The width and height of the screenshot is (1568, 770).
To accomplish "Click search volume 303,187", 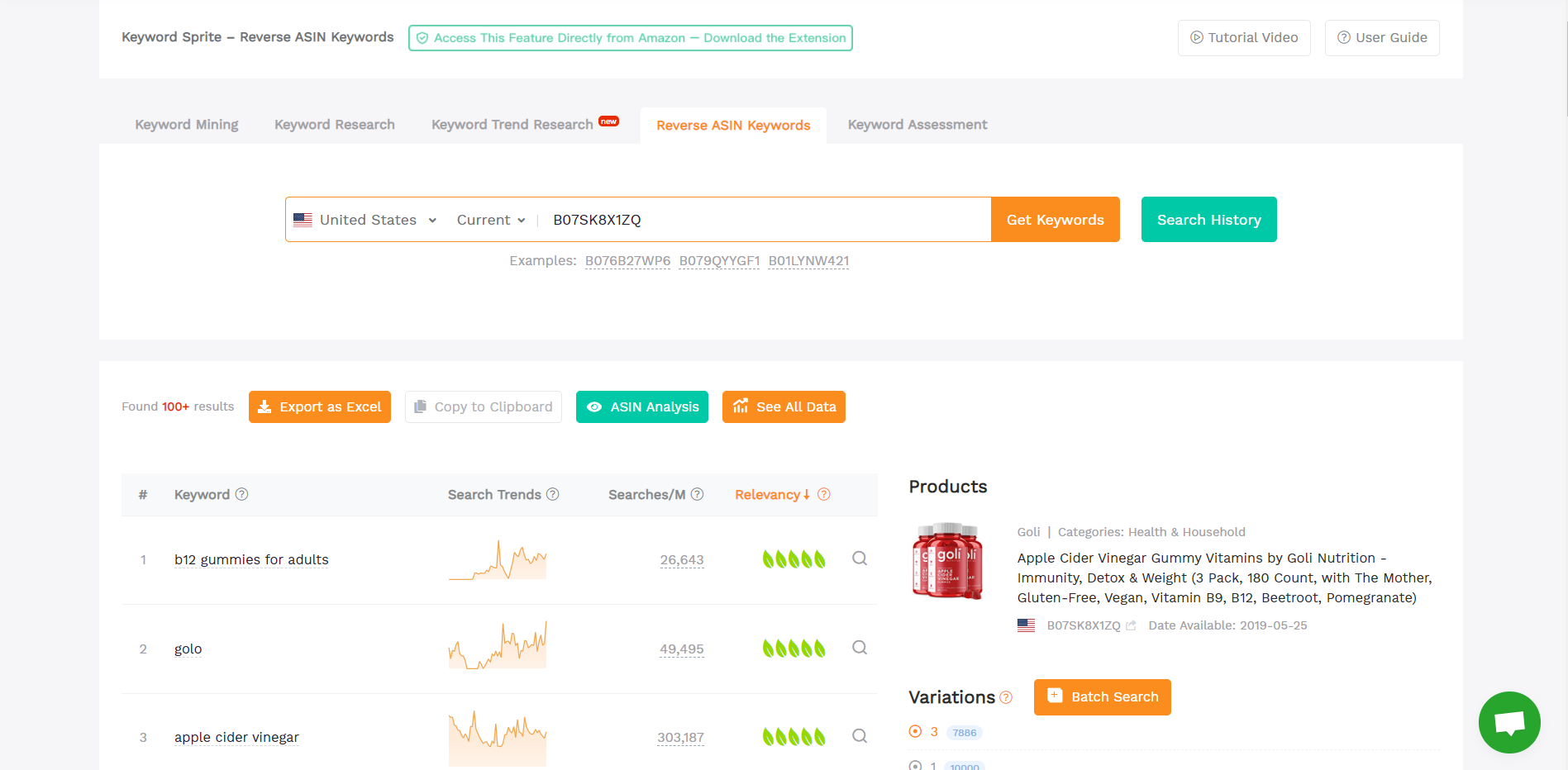I will pyautogui.click(x=681, y=738).
